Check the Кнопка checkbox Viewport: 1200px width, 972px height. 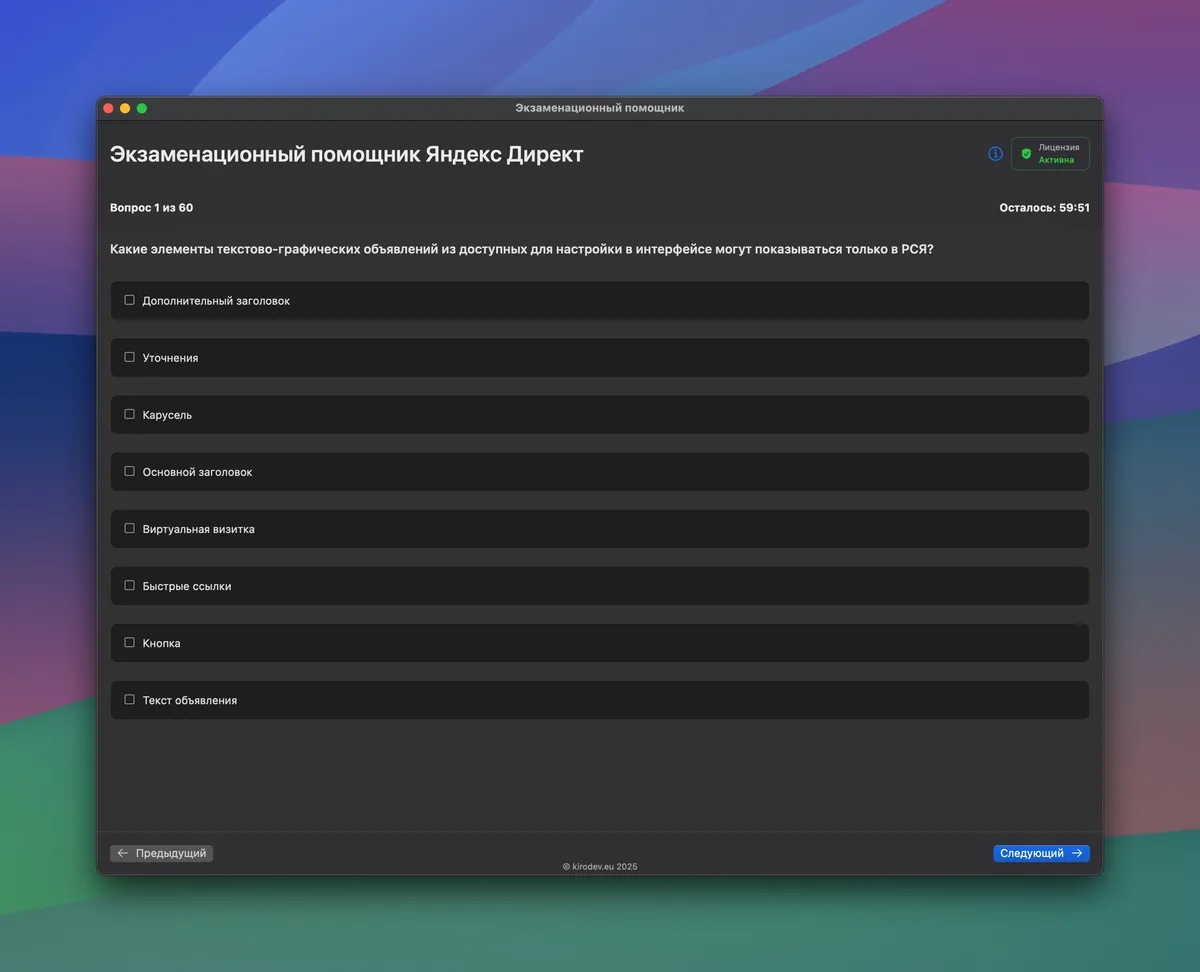click(129, 642)
